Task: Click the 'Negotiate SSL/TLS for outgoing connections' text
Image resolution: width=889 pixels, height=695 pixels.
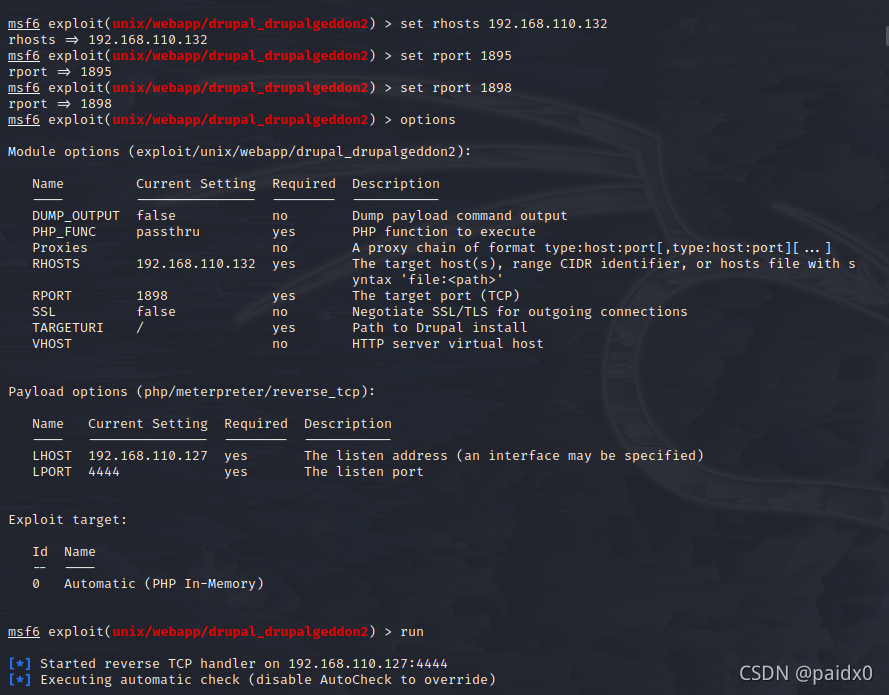Action: click(x=519, y=312)
